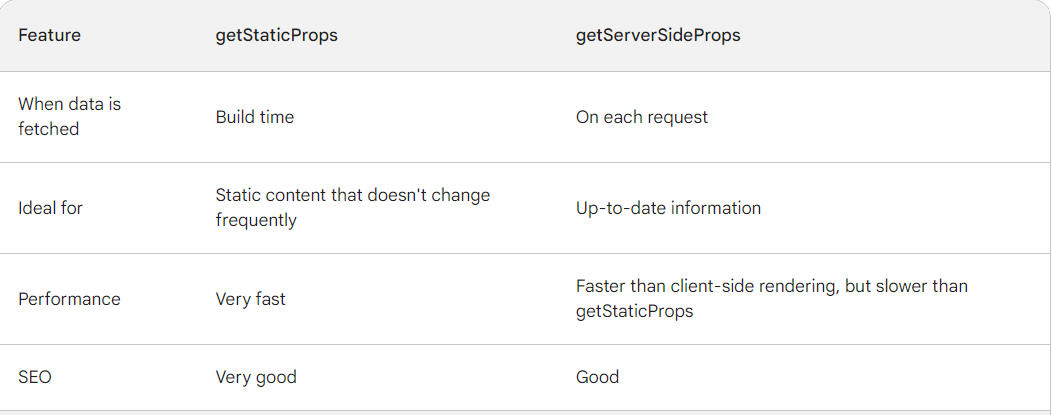Screen dimensions: 1052x415
Task: Click the 'Up-to-date information' cell
Action: (x=668, y=208)
